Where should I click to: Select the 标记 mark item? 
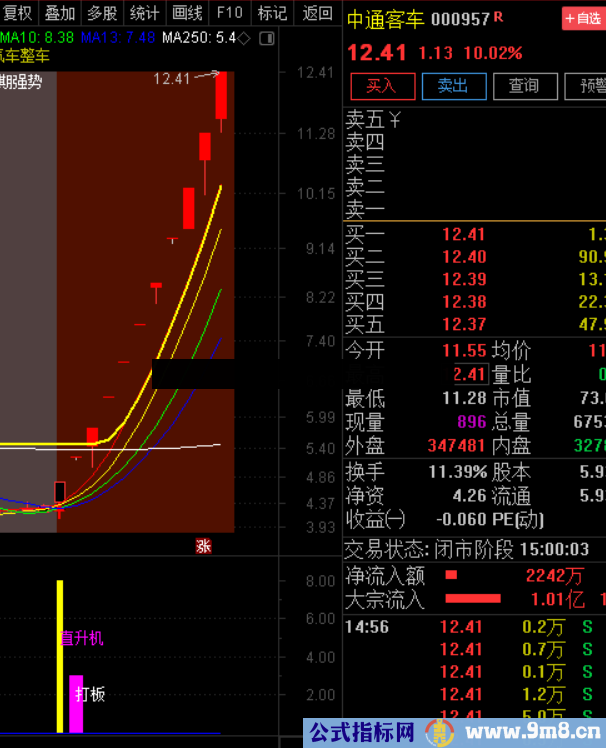point(272,13)
